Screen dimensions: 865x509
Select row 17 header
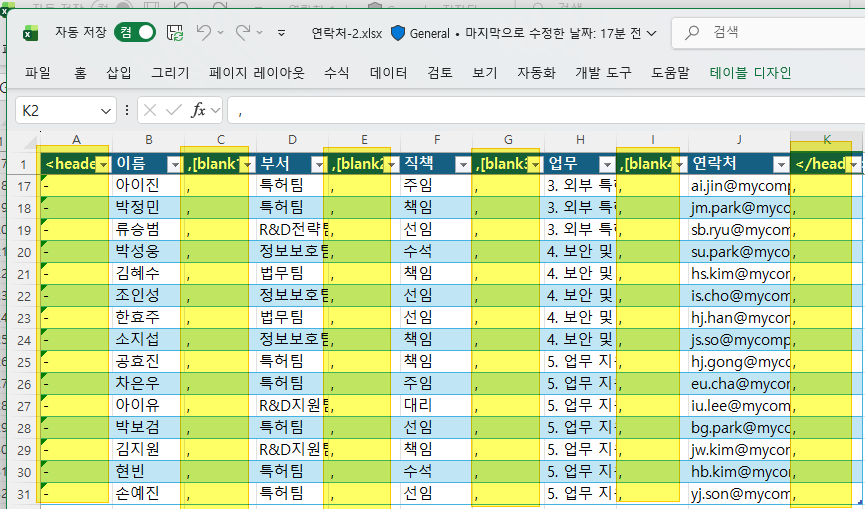(24, 186)
